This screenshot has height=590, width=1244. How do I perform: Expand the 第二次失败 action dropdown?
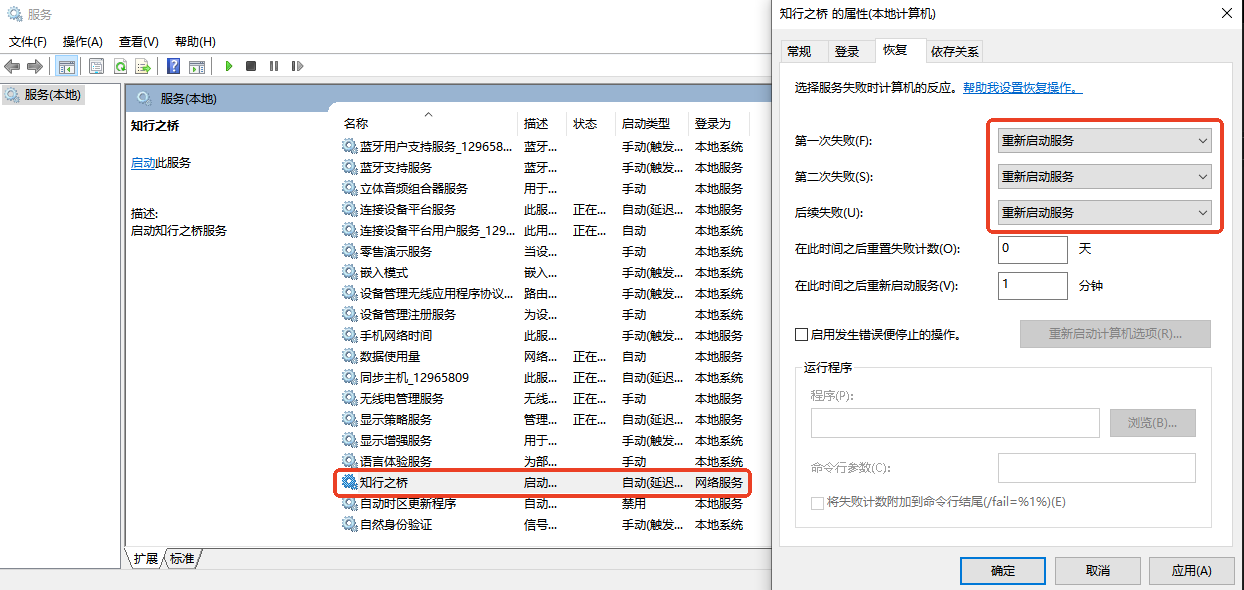1104,177
